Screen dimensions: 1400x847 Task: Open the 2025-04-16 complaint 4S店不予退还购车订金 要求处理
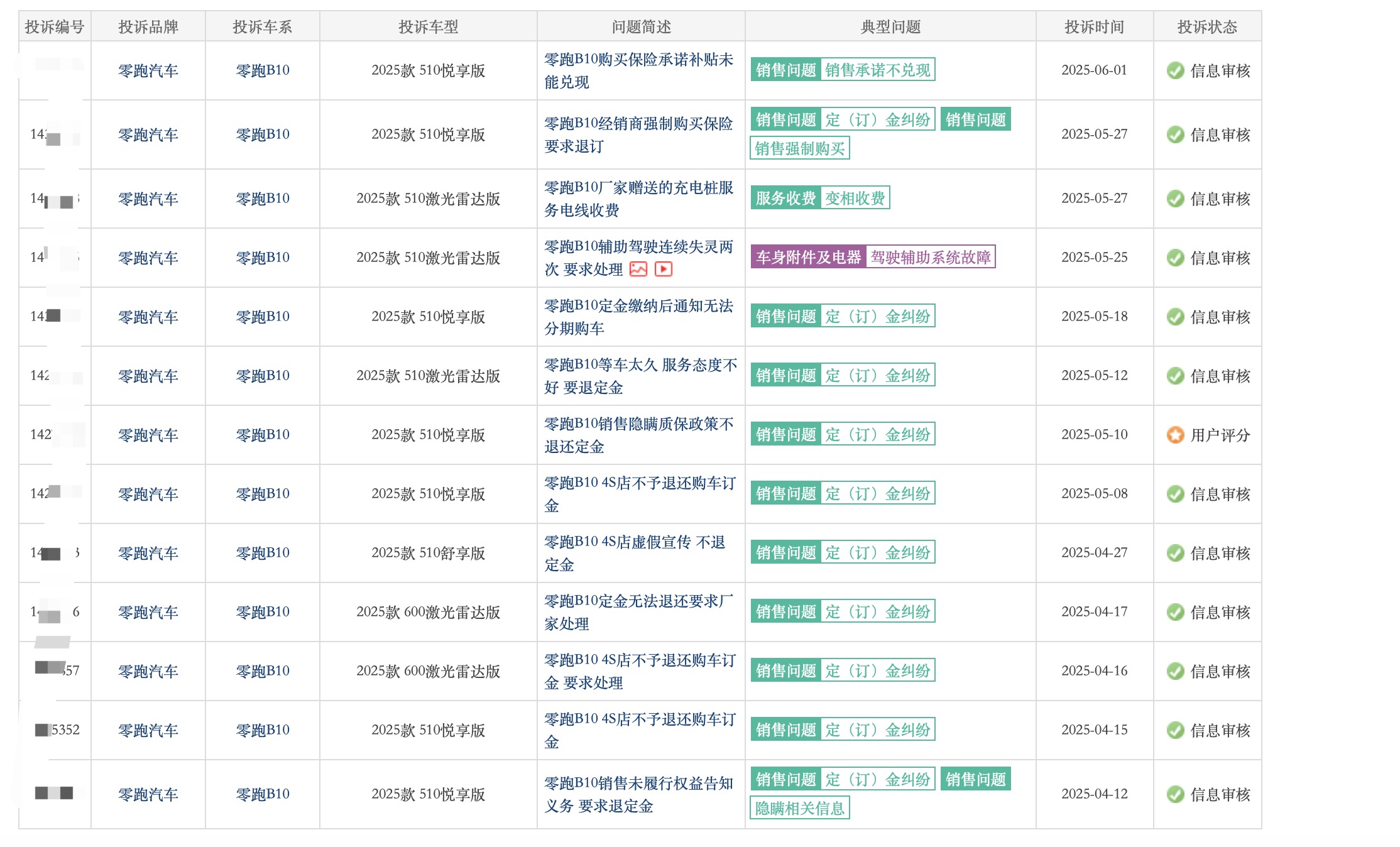640,671
